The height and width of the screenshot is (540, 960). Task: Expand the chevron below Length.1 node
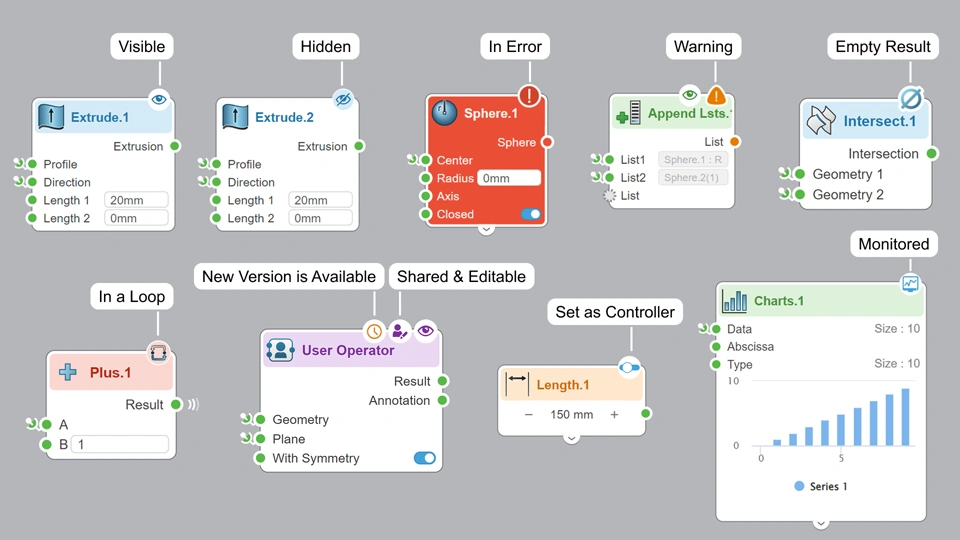coord(571,438)
